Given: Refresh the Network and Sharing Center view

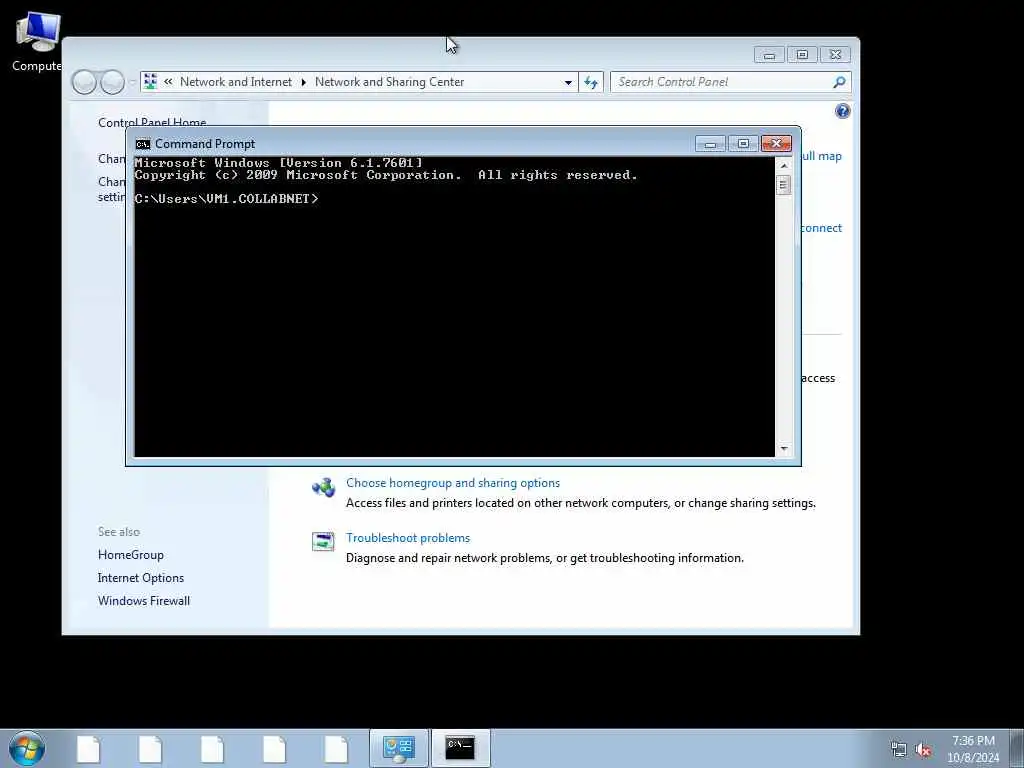Looking at the screenshot, I should (x=591, y=82).
